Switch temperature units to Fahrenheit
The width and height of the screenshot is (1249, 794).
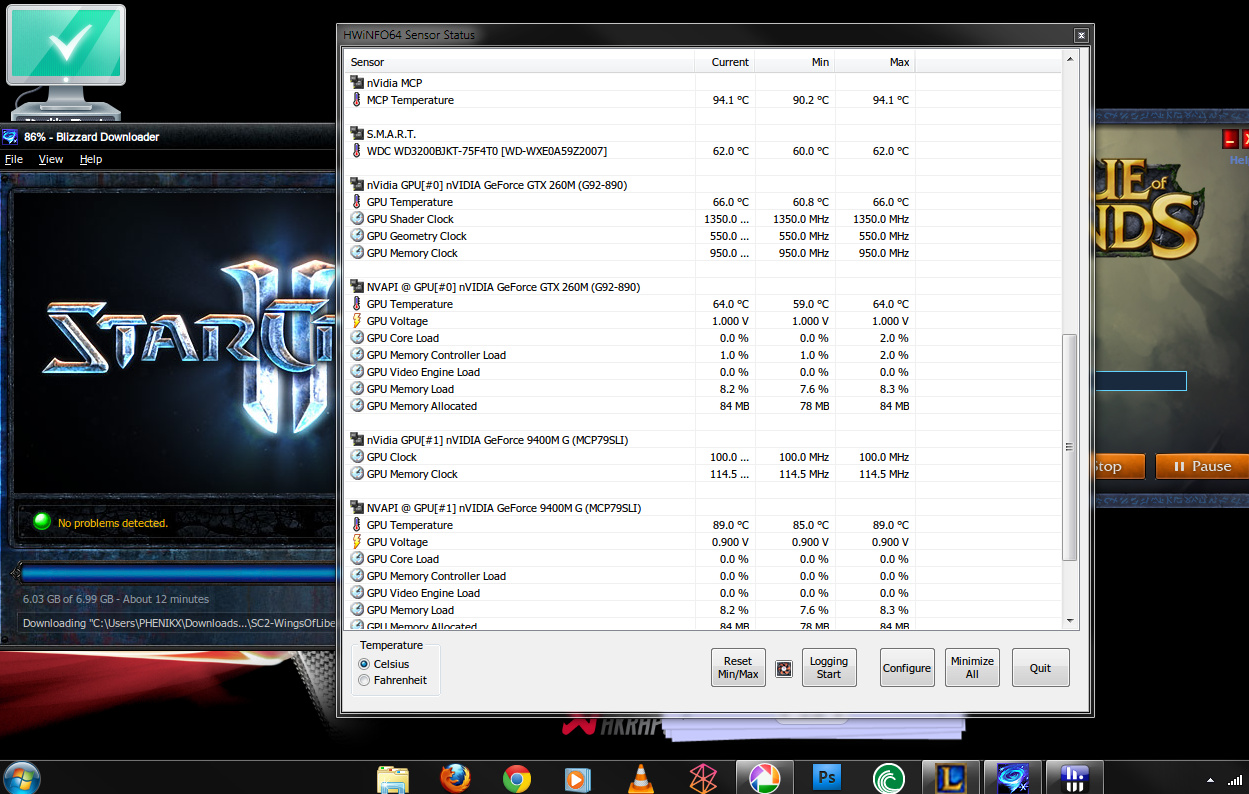pos(365,681)
